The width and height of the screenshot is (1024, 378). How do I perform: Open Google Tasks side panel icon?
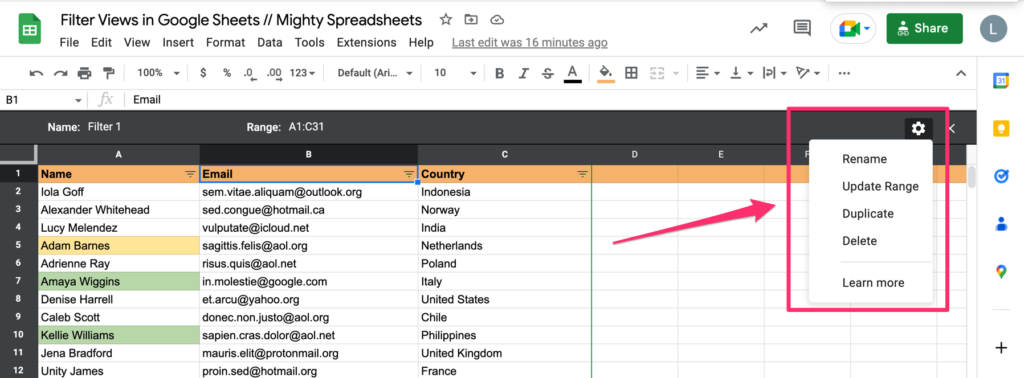(1001, 176)
